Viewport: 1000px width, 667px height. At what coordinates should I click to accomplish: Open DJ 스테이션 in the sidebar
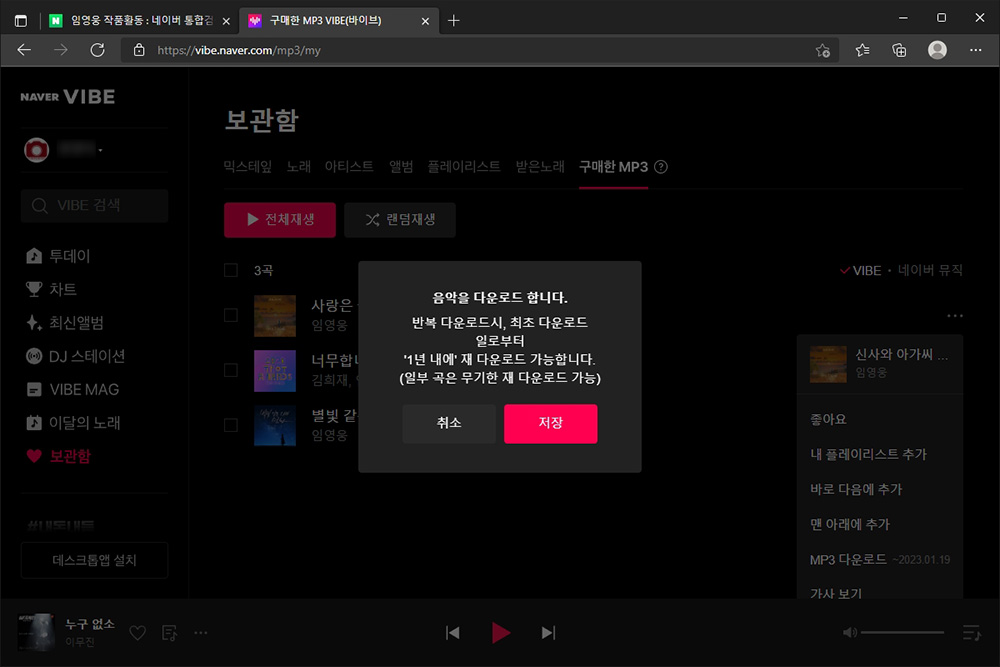click(75, 356)
